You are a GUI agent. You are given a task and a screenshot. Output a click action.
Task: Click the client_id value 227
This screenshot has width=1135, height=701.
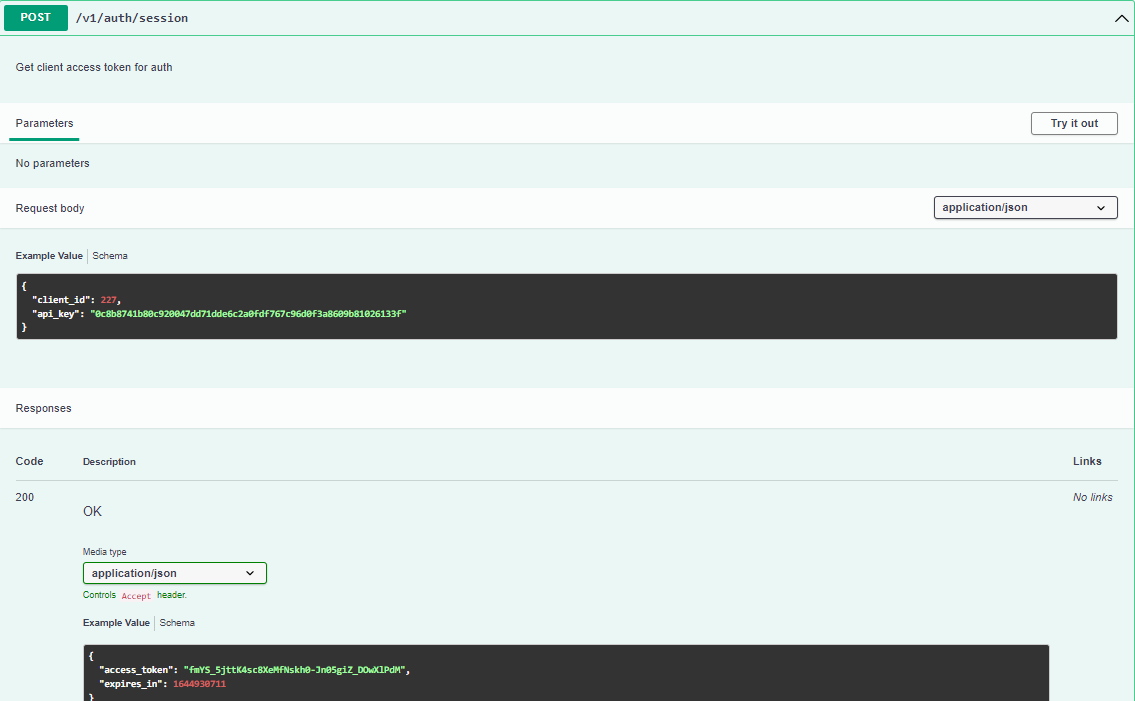pyautogui.click(x=110, y=300)
